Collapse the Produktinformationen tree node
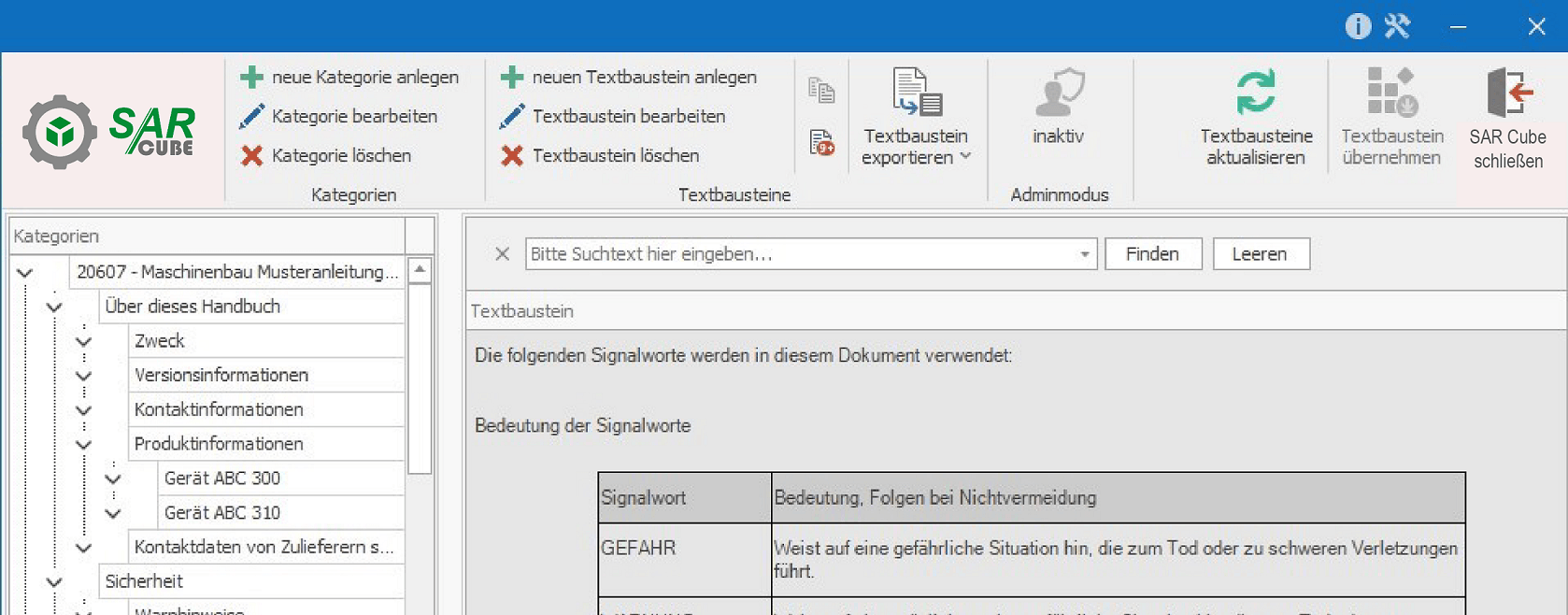This screenshot has width=1568, height=615. [84, 444]
